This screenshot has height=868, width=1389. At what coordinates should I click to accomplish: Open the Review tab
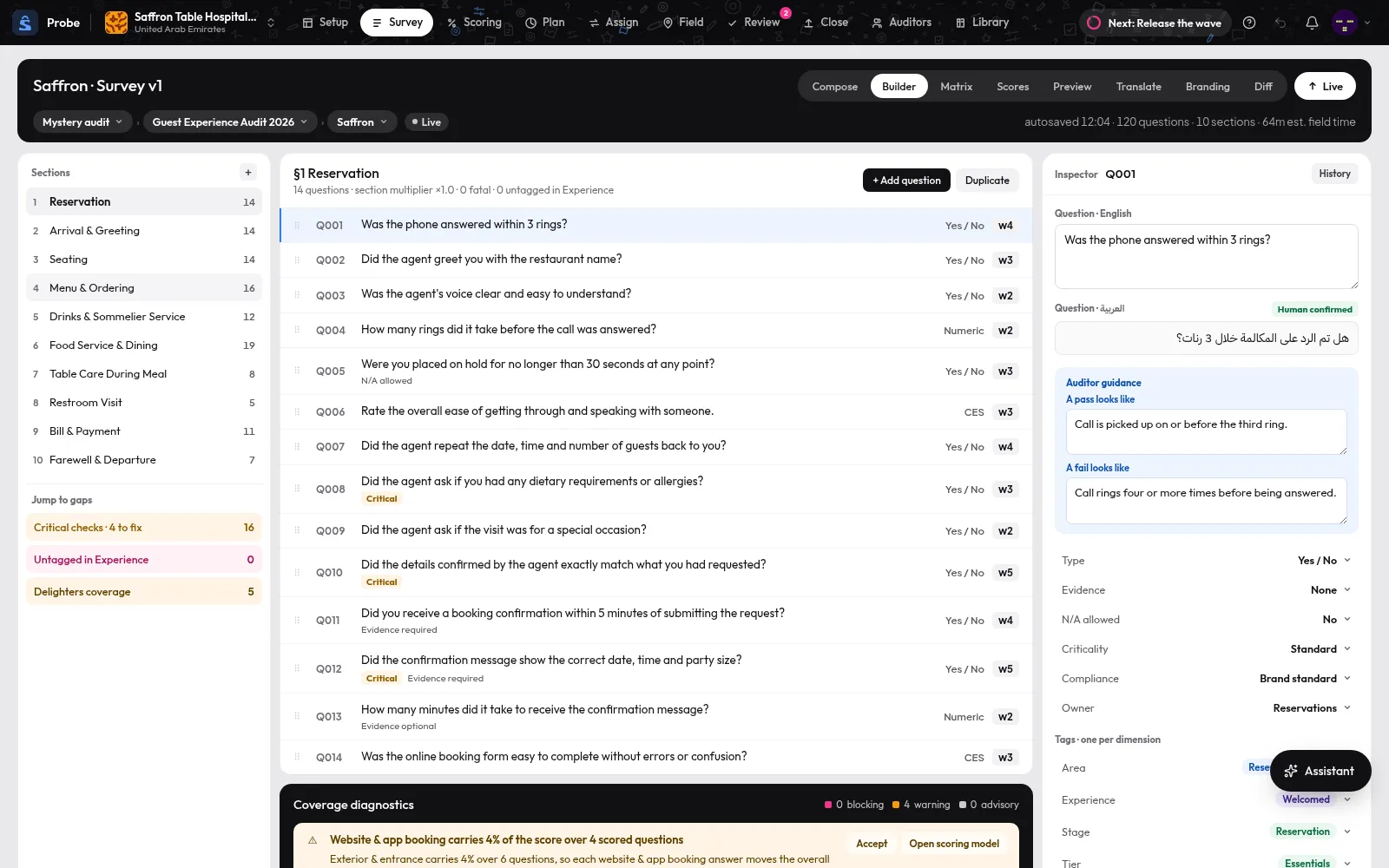click(x=754, y=23)
